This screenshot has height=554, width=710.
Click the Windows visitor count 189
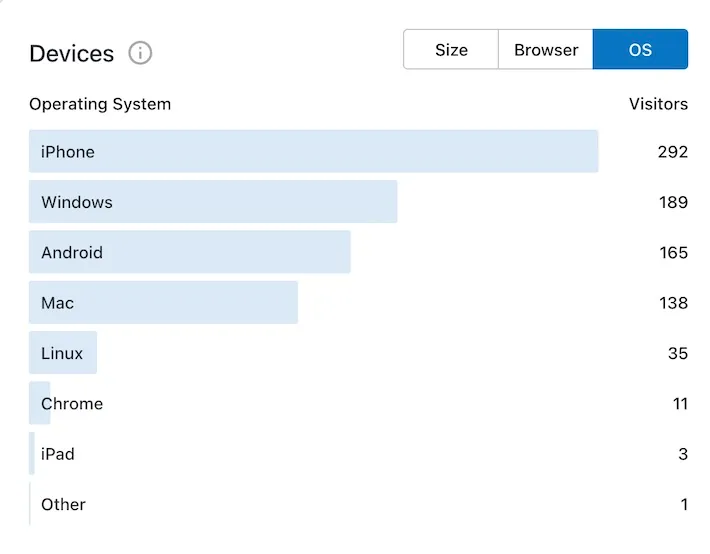click(673, 202)
